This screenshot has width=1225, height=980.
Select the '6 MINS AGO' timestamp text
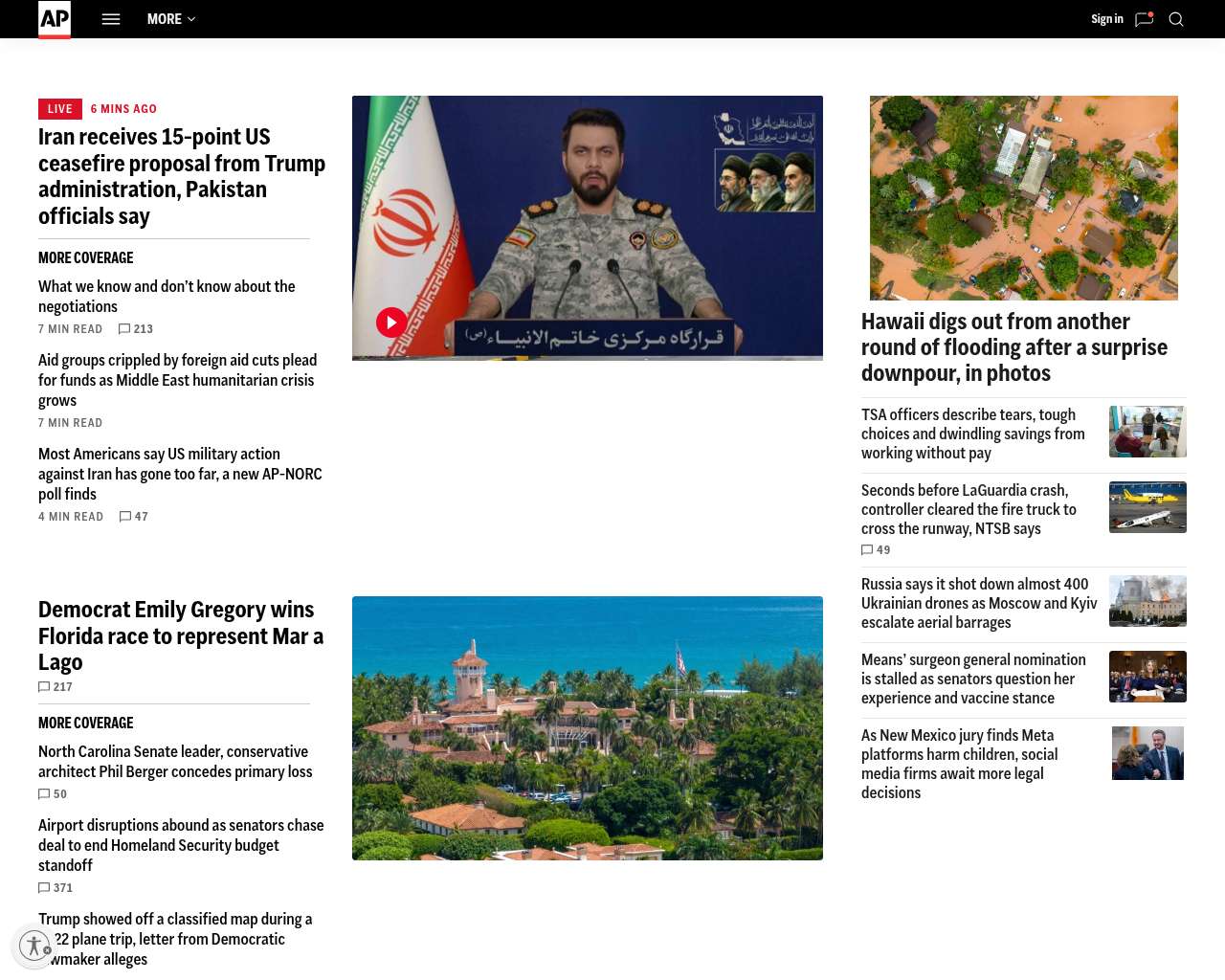click(123, 109)
